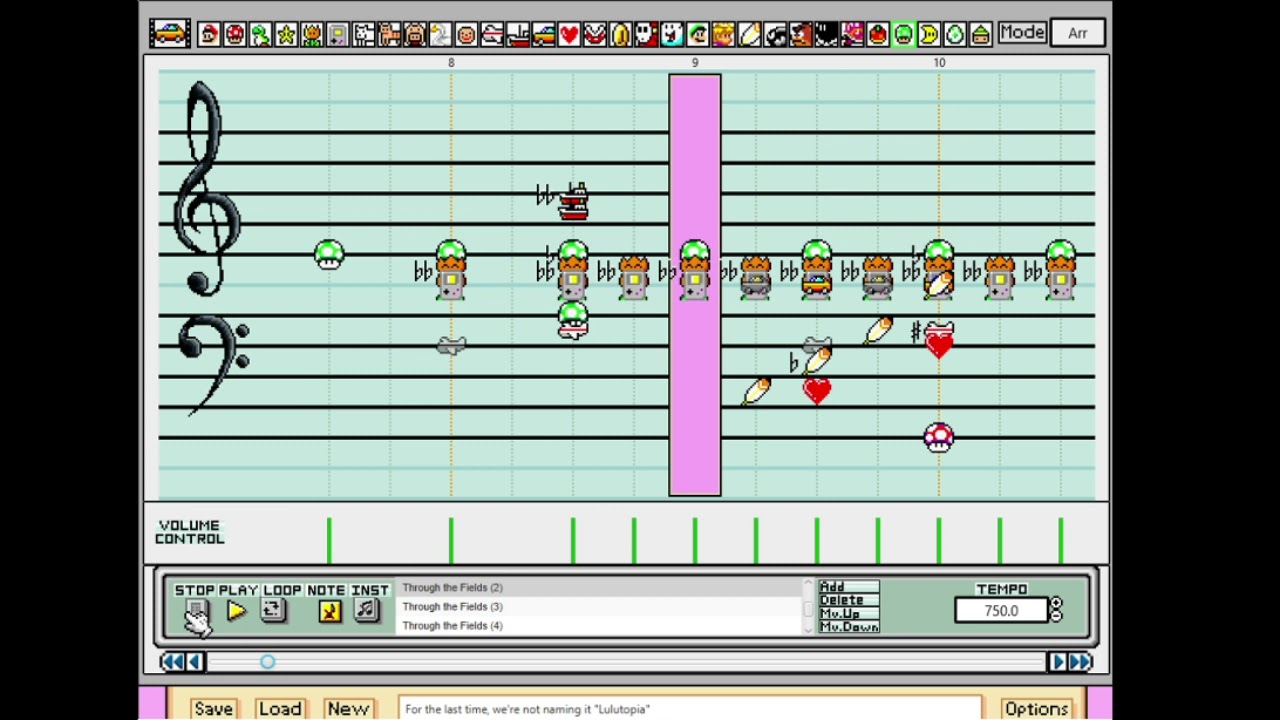Viewport: 1280px width, 720px height.
Task: Select the Plane instrument
Action: click(492, 34)
